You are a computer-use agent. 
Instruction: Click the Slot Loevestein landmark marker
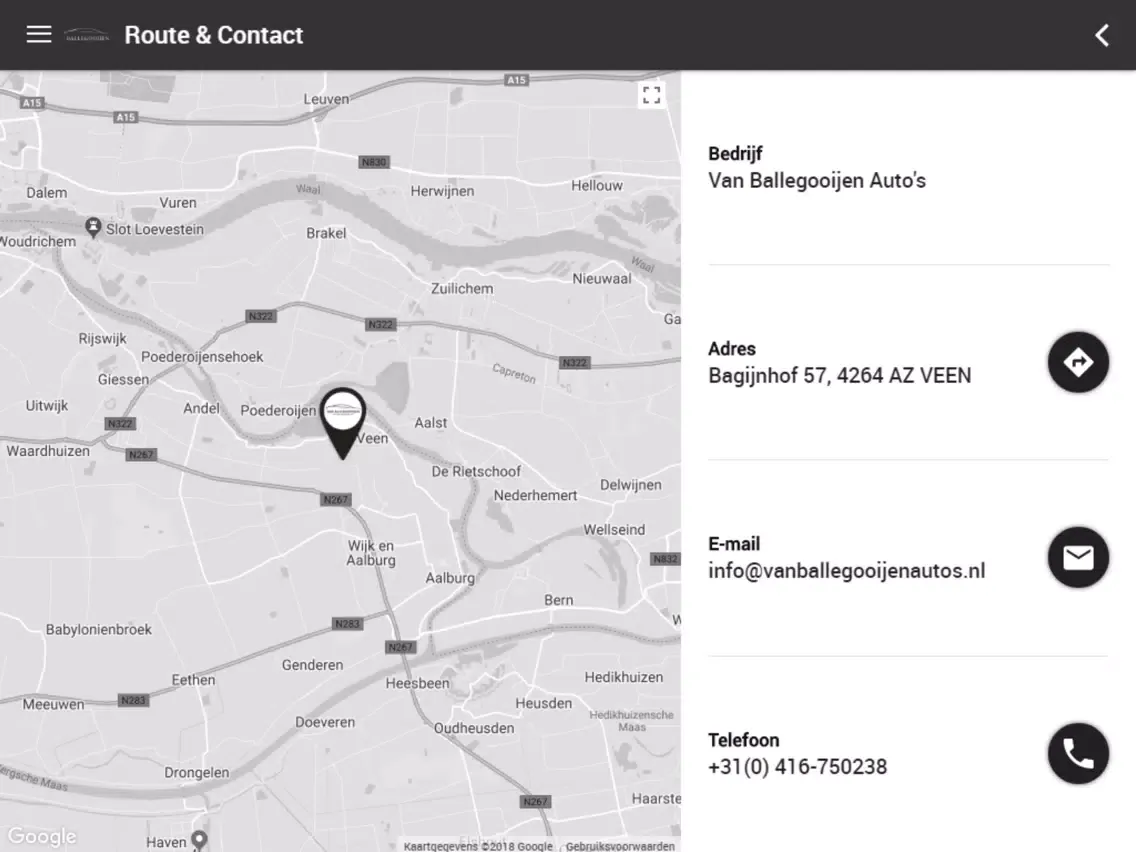tap(93, 227)
